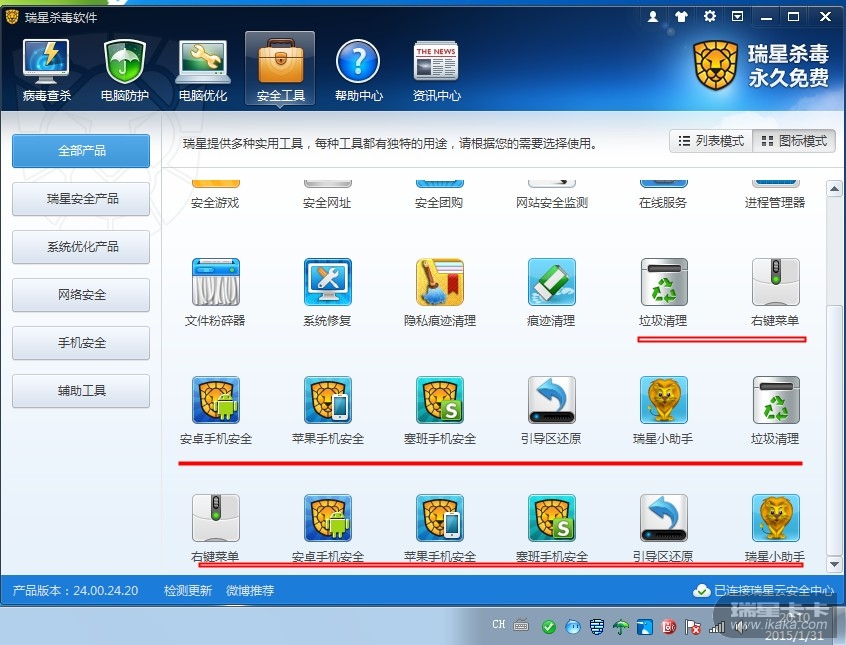Open the 病毒查杀 virus scan section
This screenshot has width=846, height=645.
point(46,69)
